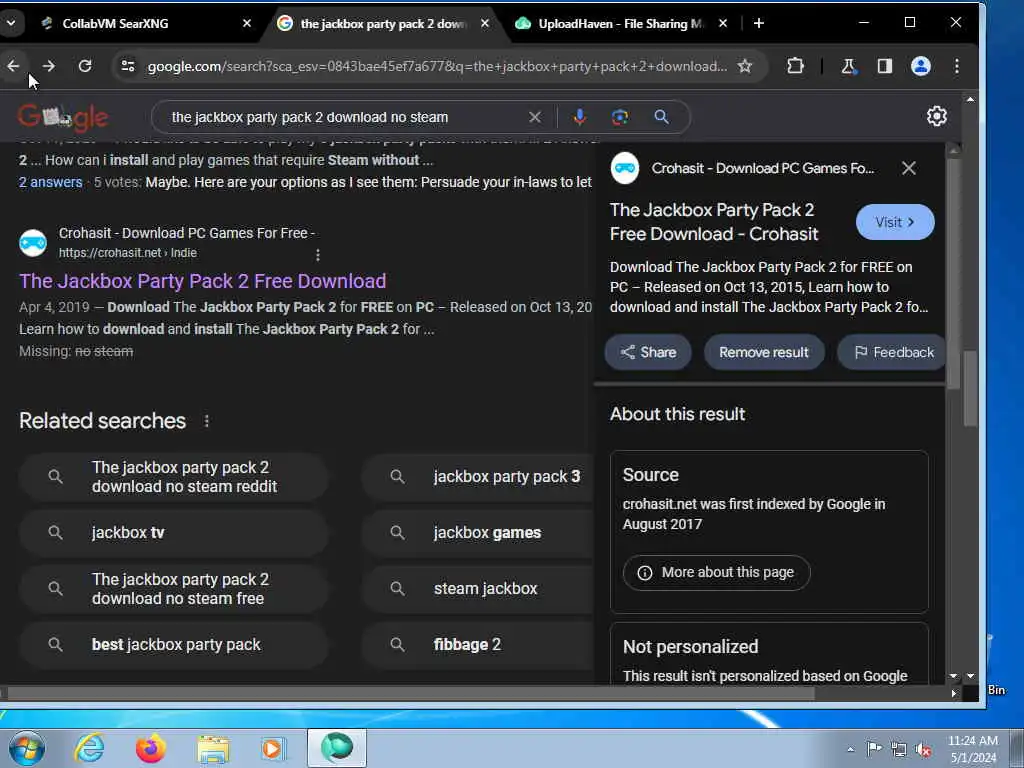Search related term jackbox party pack 3
The image size is (1024, 768).
click(x=477, y=477)
